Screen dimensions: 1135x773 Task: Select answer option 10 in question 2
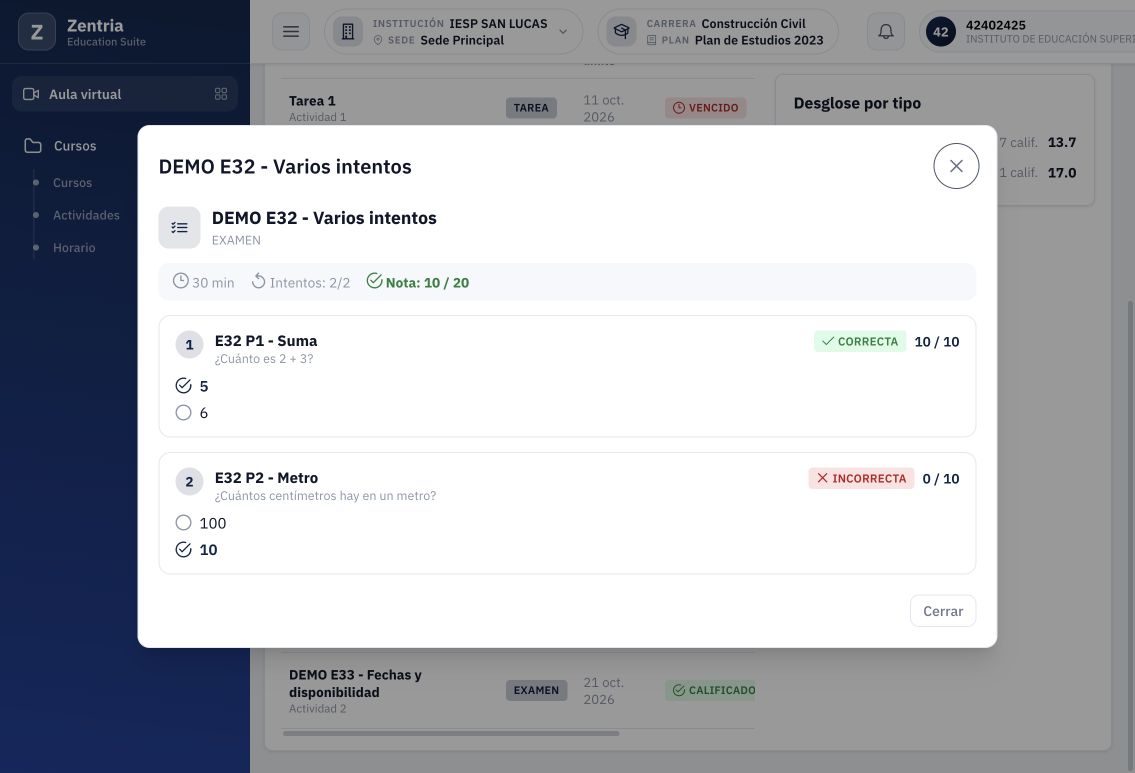196,549
